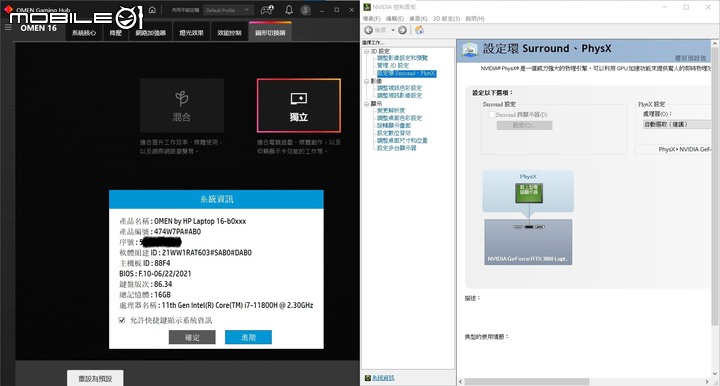Open the OMEN notifications bell
The height and width of the screenshot is (386, 720).
tap(289, 10)
